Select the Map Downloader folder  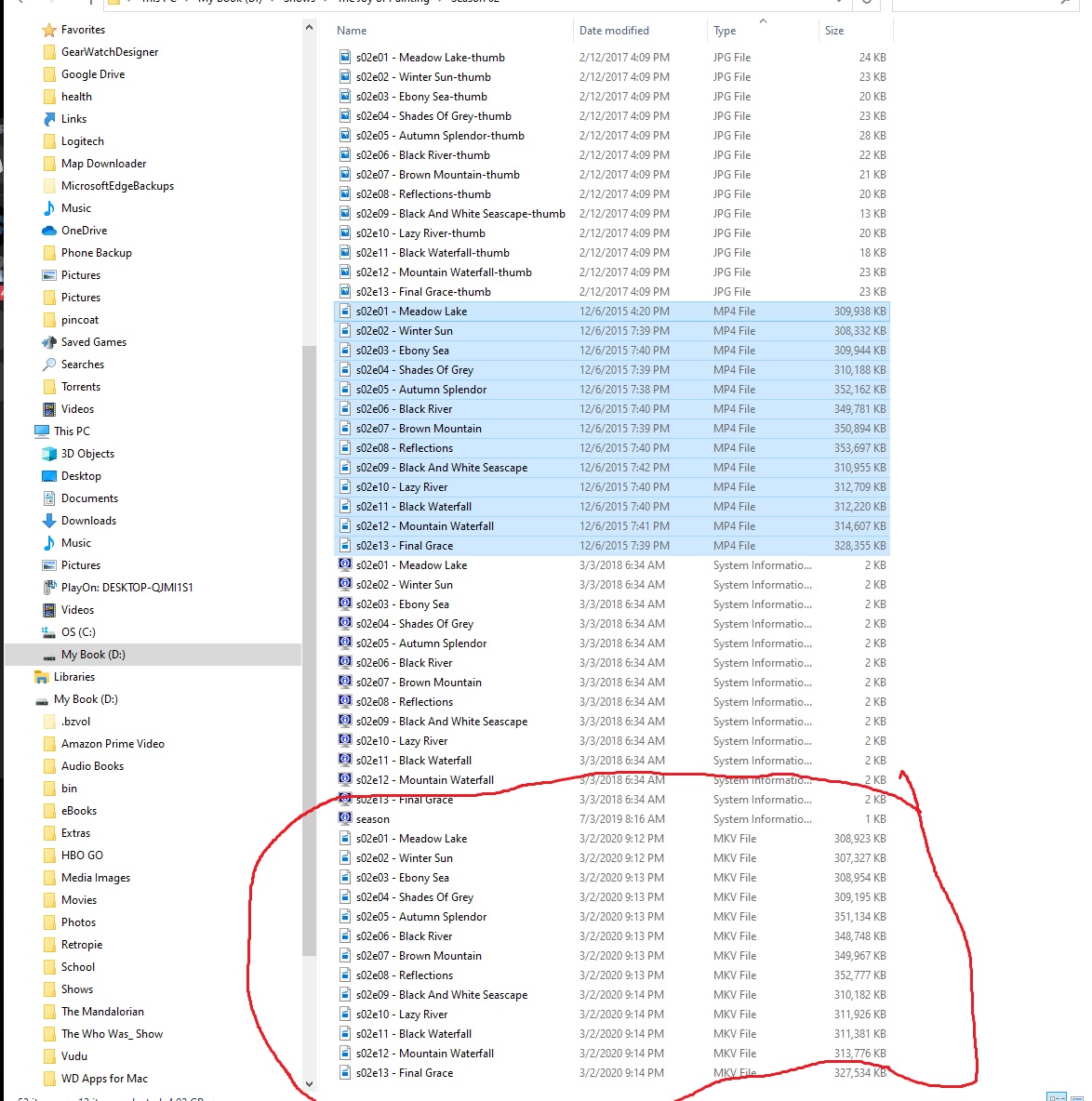coord(103,164)
